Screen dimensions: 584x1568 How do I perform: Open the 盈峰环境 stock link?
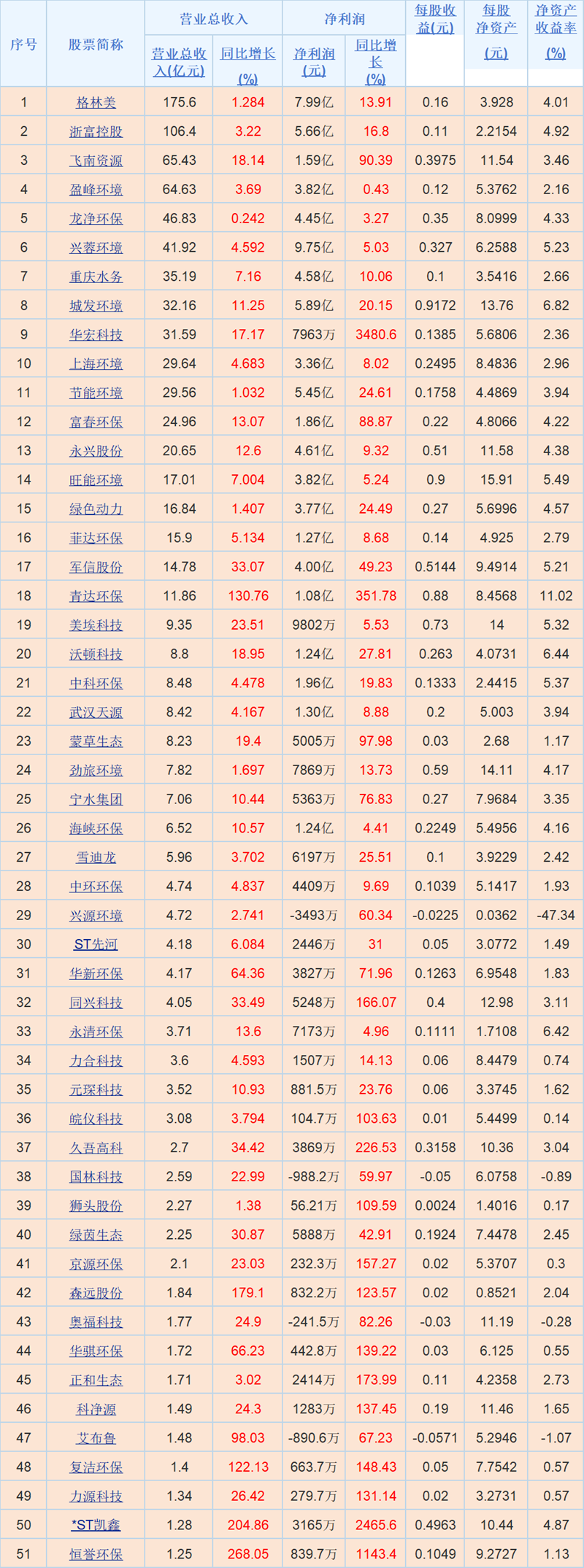96,190
